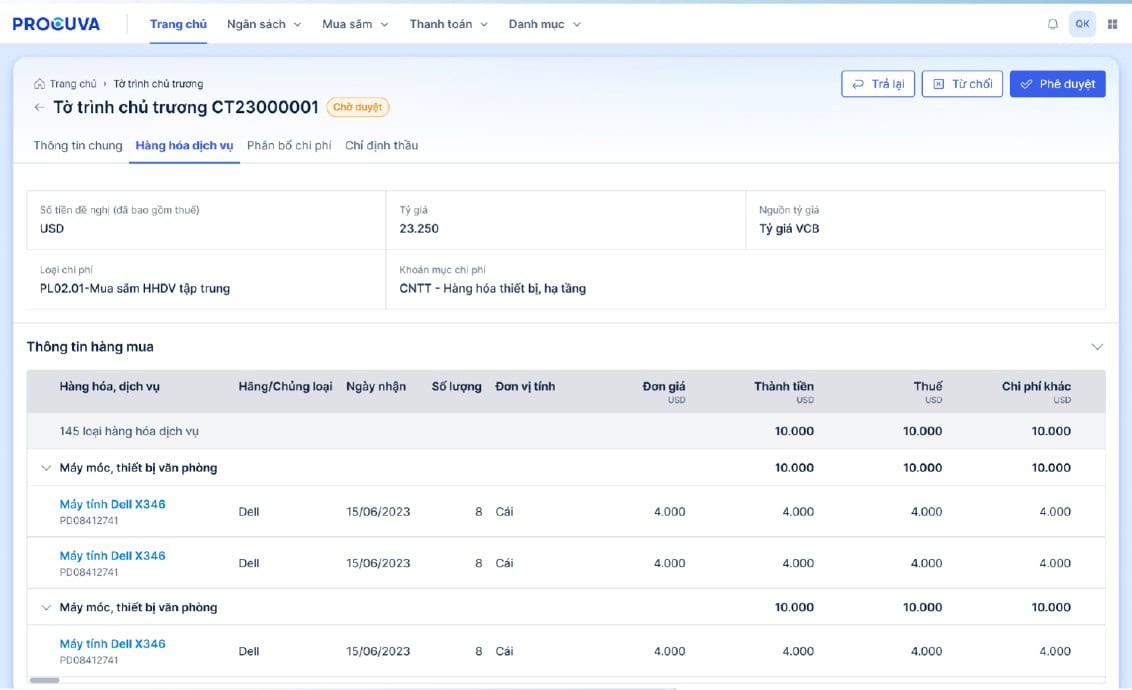Click the Tờ trình chủ trương breadcrumb
Screen dimensions: 1132x690
pos(158,84)
